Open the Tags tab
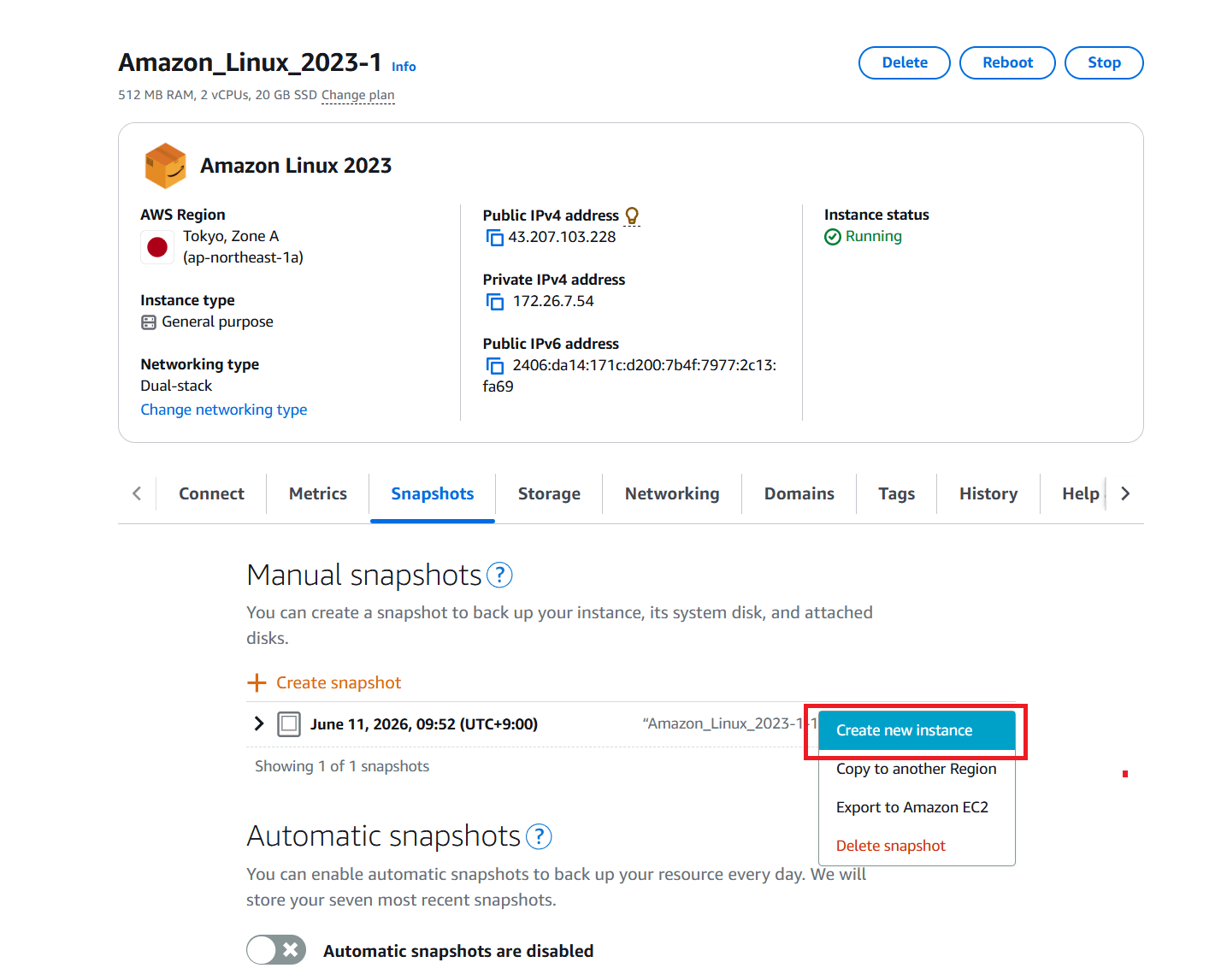Viewport: 1227px width, 980px height. 897,493
